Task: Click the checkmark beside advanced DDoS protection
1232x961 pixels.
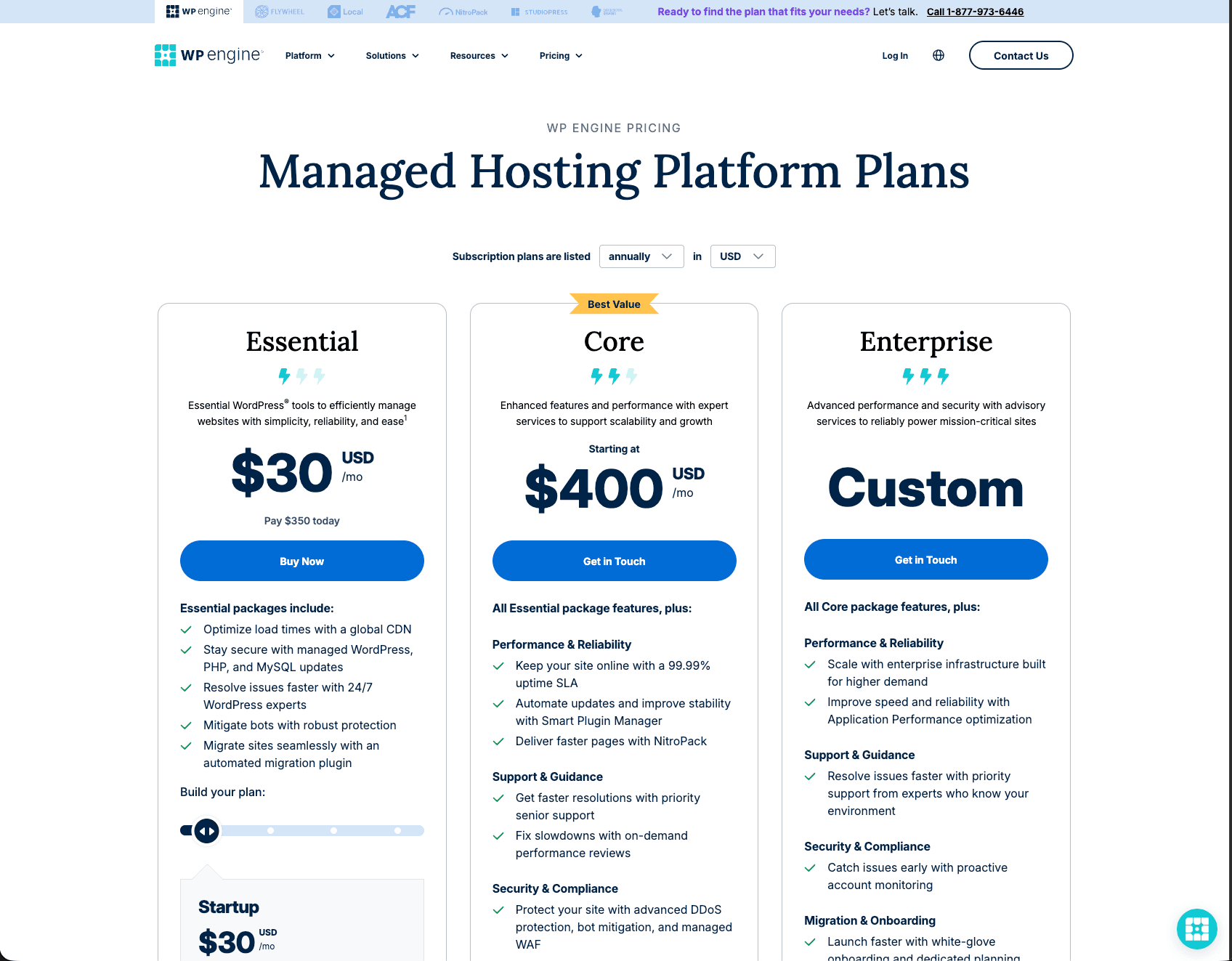Action: [x=498, y=910]
